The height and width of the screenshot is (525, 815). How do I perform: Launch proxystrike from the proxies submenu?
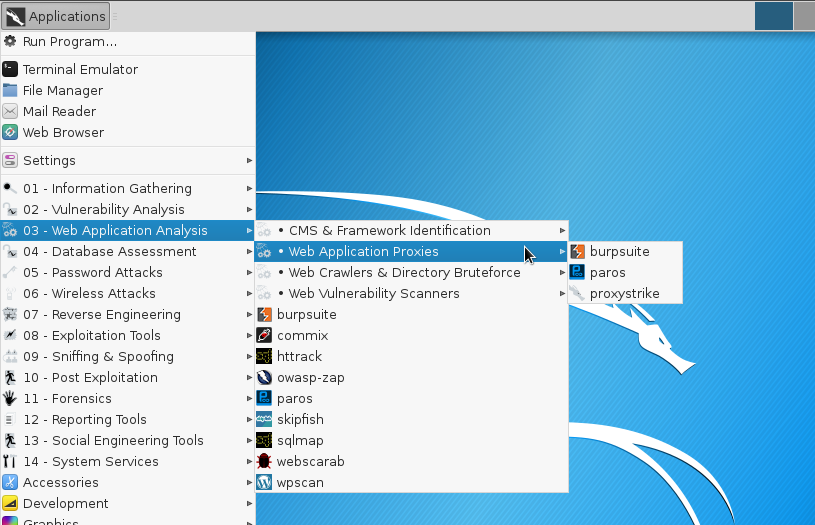(x=625, y=294)
